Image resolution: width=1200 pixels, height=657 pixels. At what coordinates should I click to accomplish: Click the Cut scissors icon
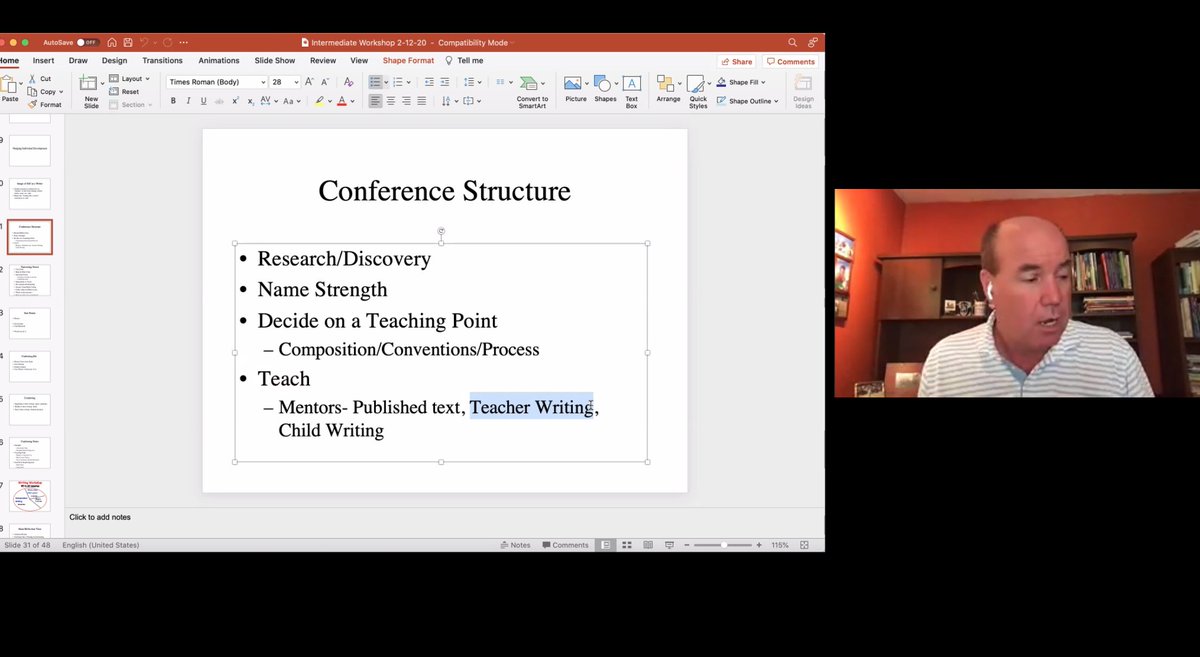coord(33,79)
